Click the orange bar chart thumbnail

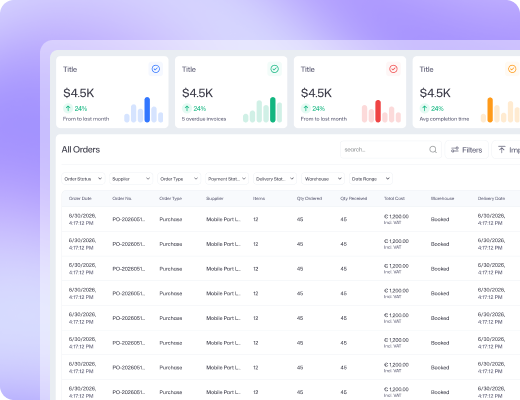pyautogui.click(x=500, y=110)
